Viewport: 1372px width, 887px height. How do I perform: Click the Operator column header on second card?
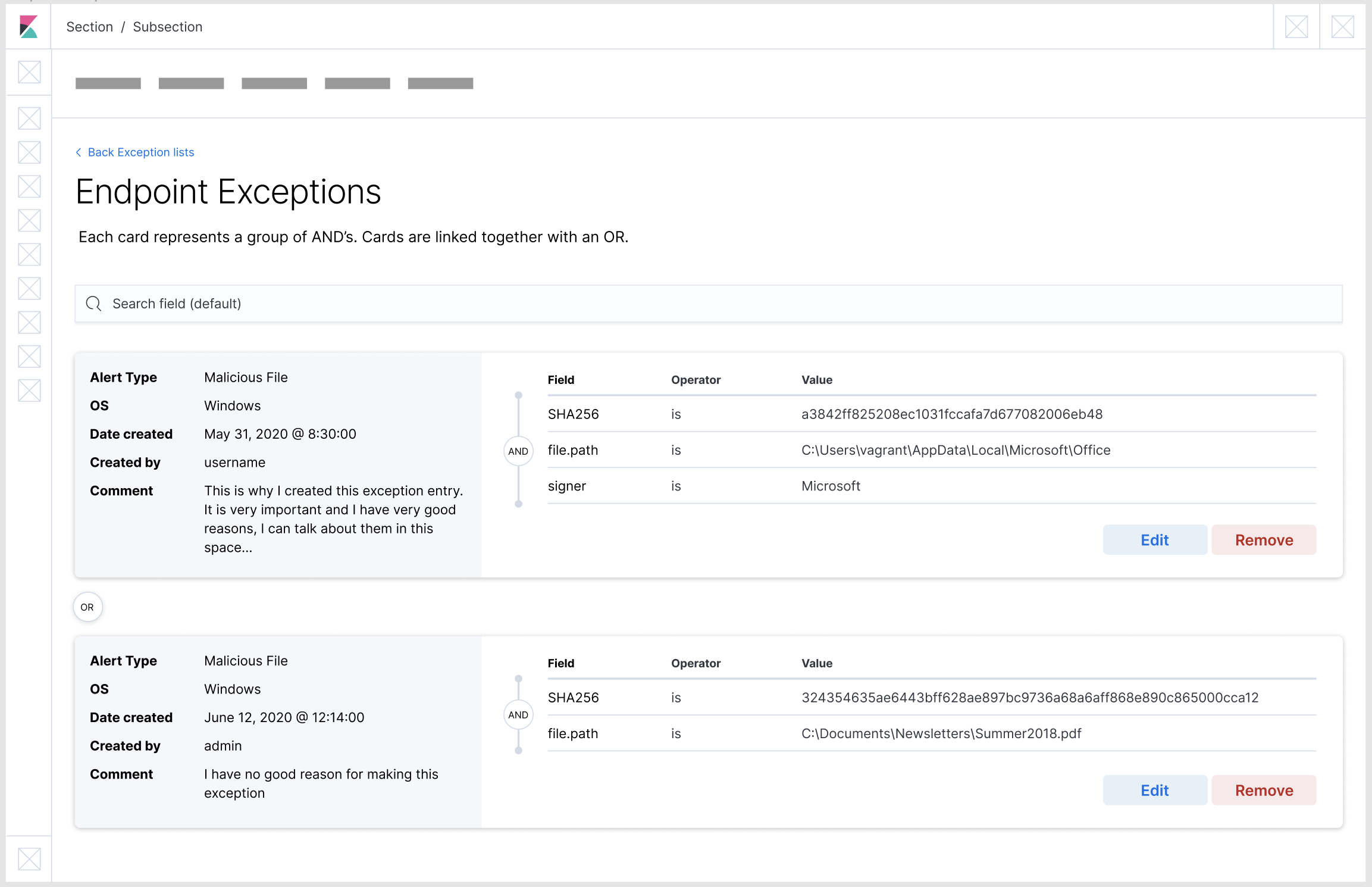[x=696, y=663]
